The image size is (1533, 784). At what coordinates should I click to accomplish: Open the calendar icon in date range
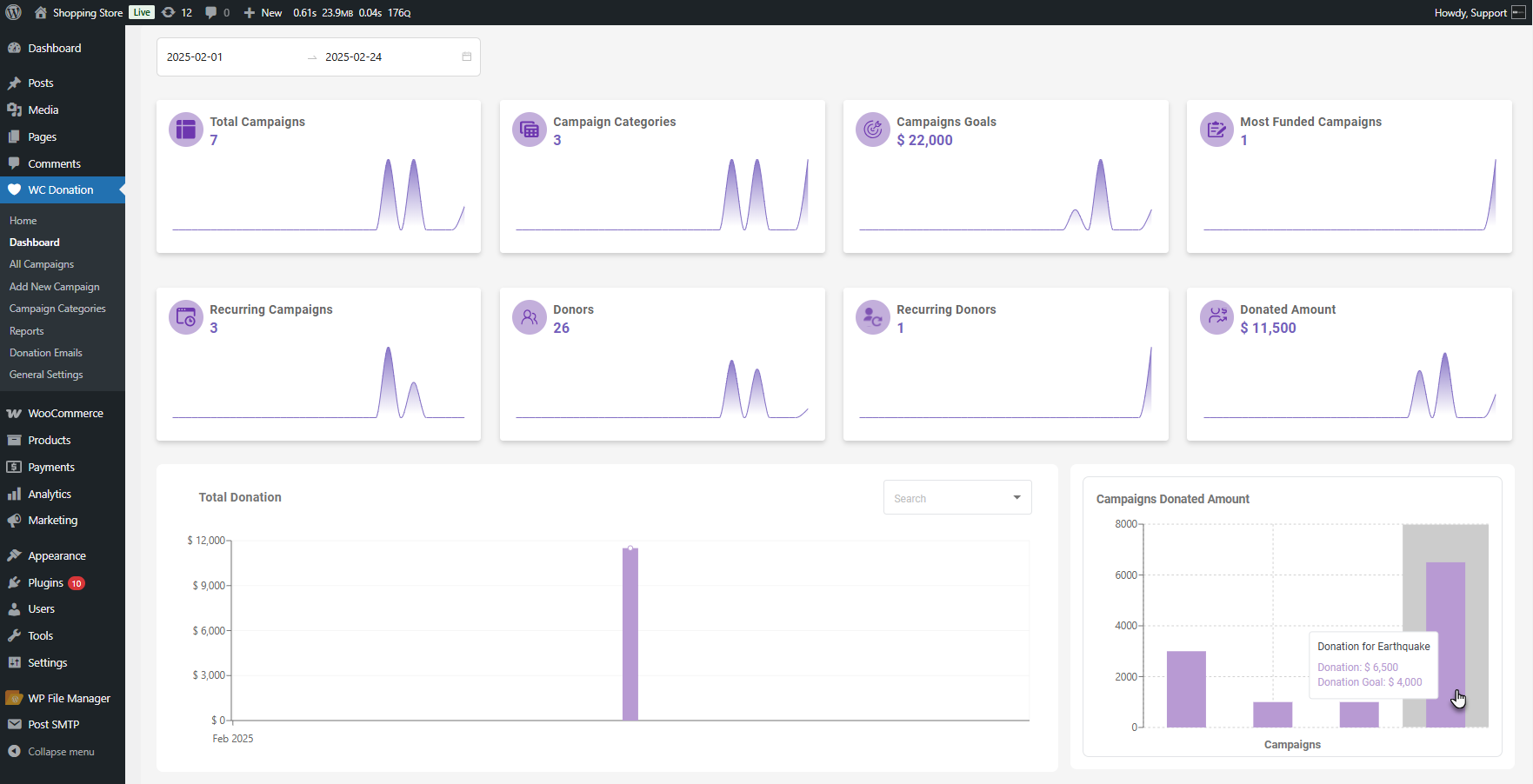(x=466, y=56)
